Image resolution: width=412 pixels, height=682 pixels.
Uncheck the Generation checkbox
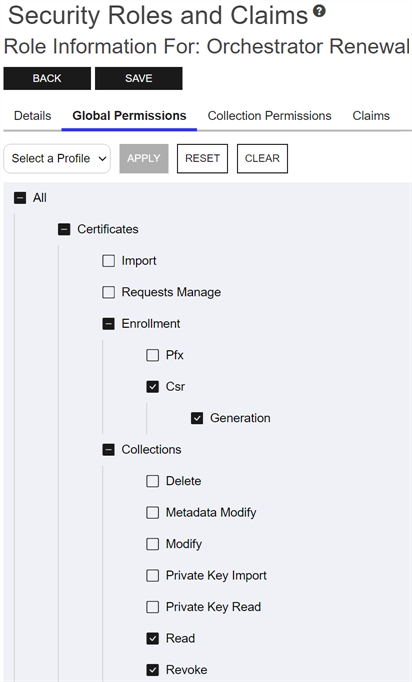tap(197, 418)
